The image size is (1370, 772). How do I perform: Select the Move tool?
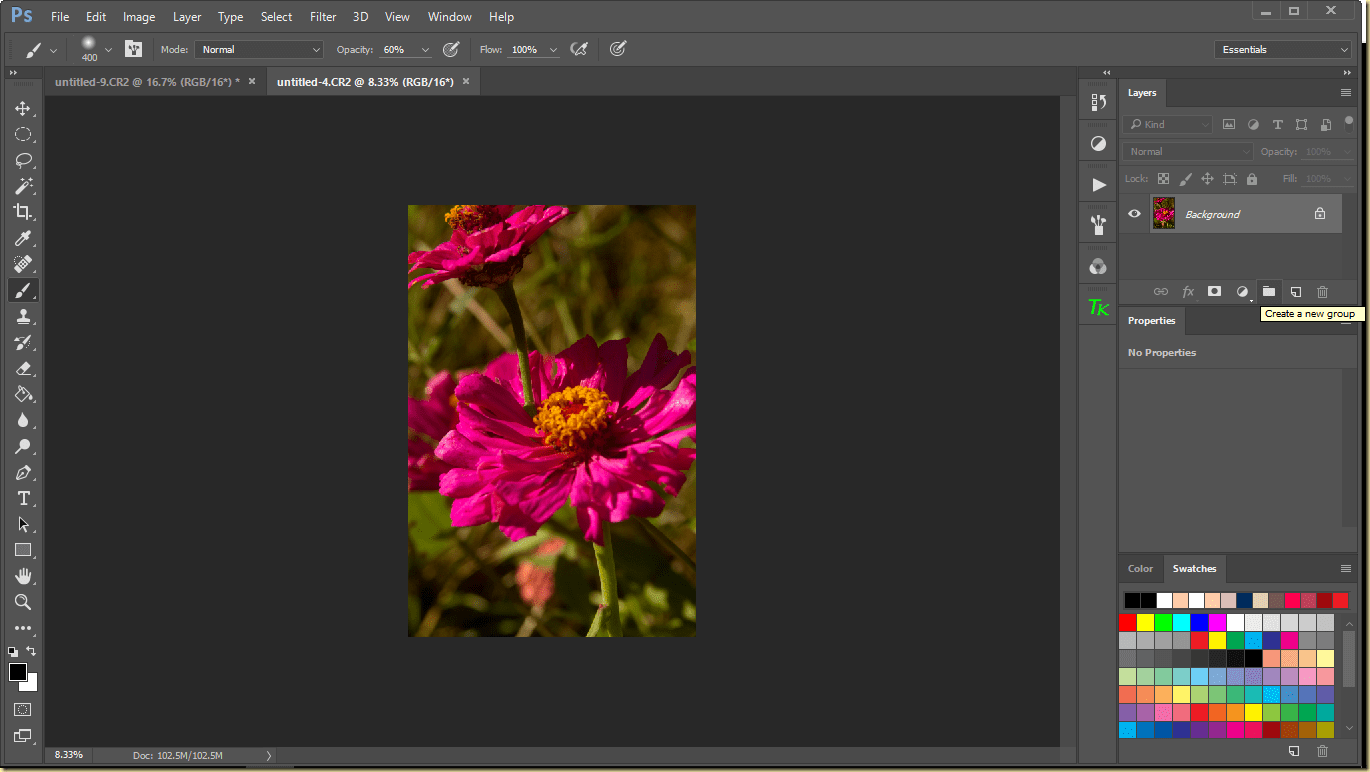point(23,108)
